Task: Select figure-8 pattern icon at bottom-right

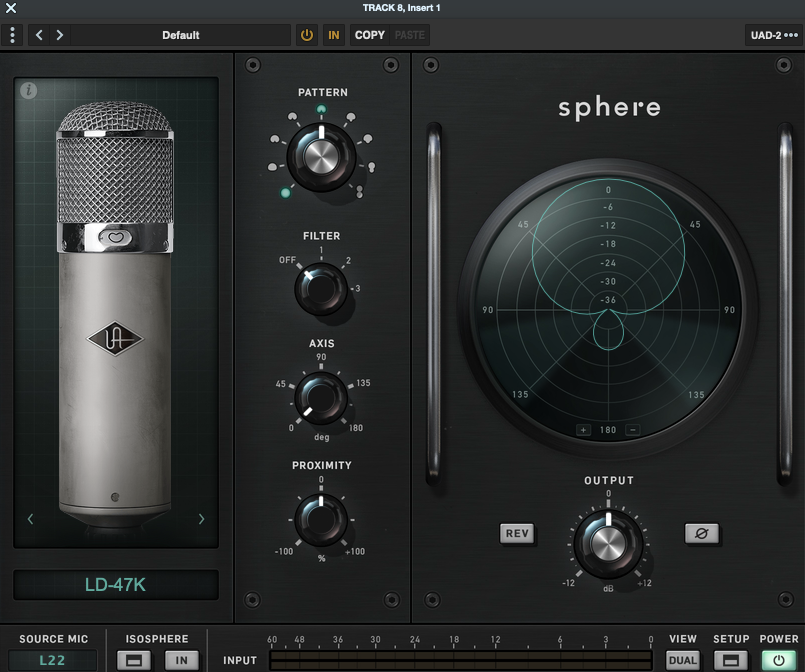Action: (359, 191)
